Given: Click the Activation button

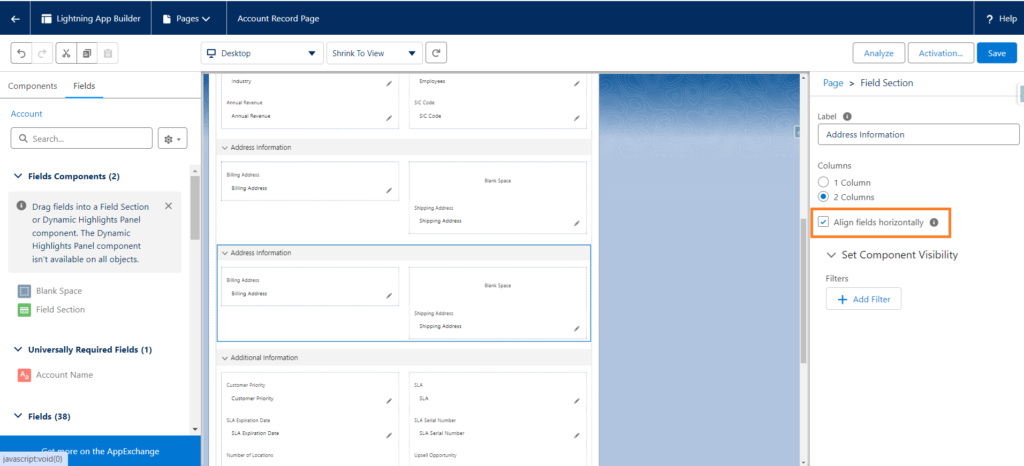Looking at the screenshot, I should tap(940, 53).
